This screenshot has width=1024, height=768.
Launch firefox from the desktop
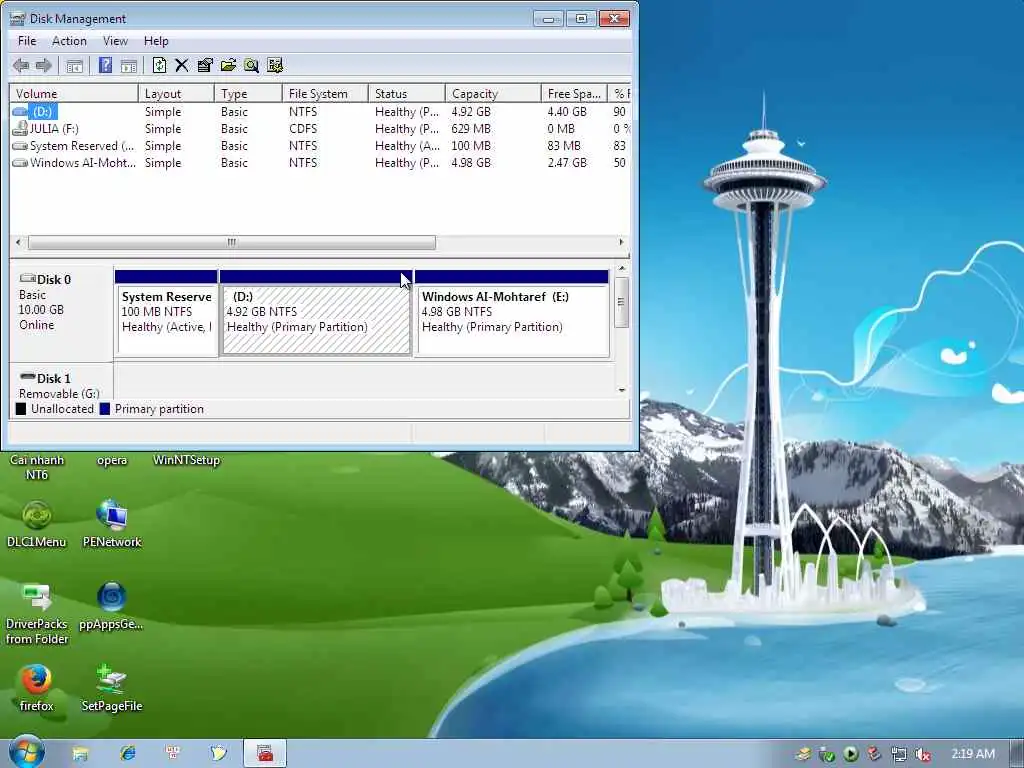click(x=36, y=688)
